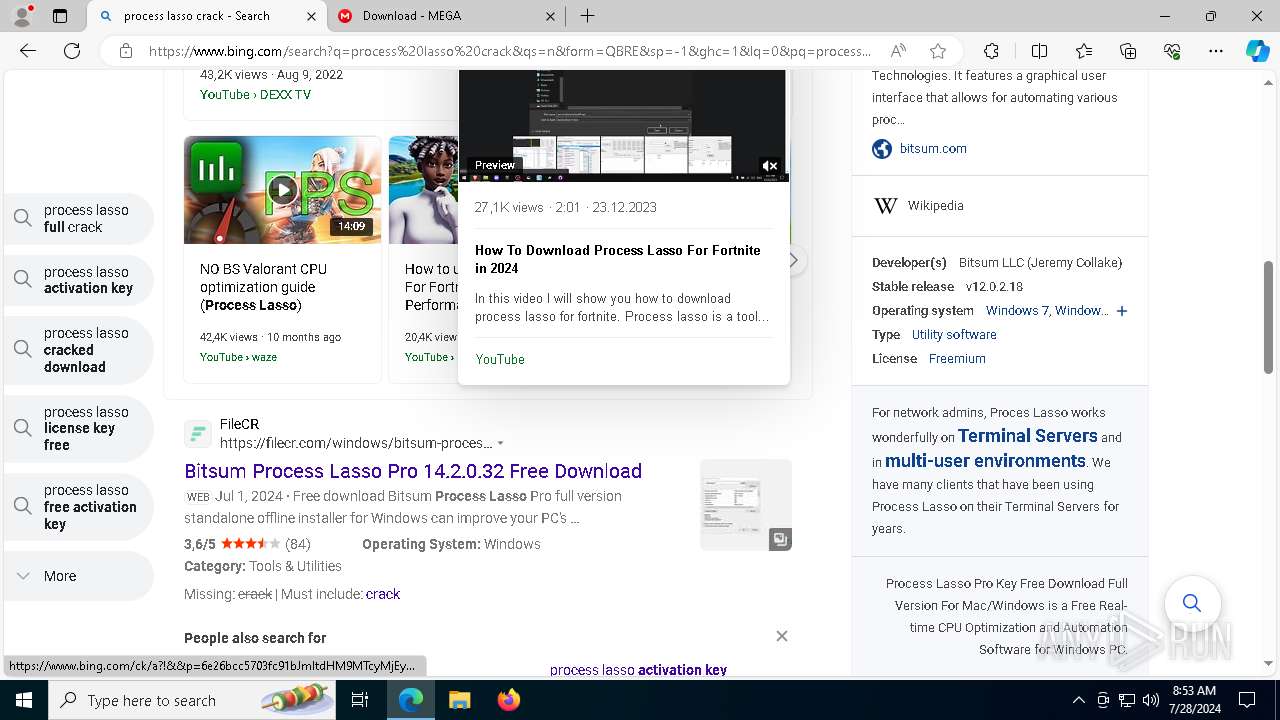Image resolution: width=1280 pixels, height=720 pixels.
Task: Open the YouTube DEXX TV source link
Action: click(x=255, y=95)
